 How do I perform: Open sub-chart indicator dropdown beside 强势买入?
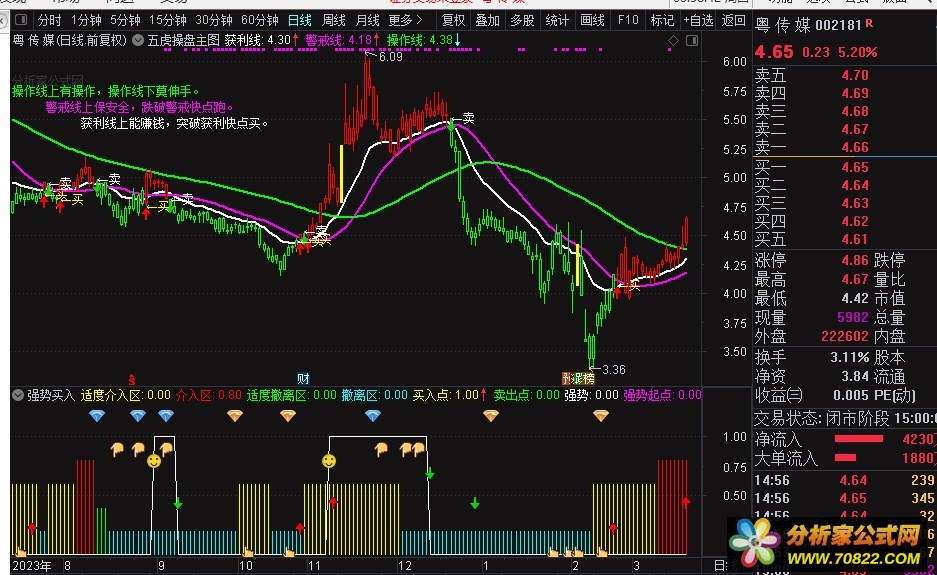point(18,395)
